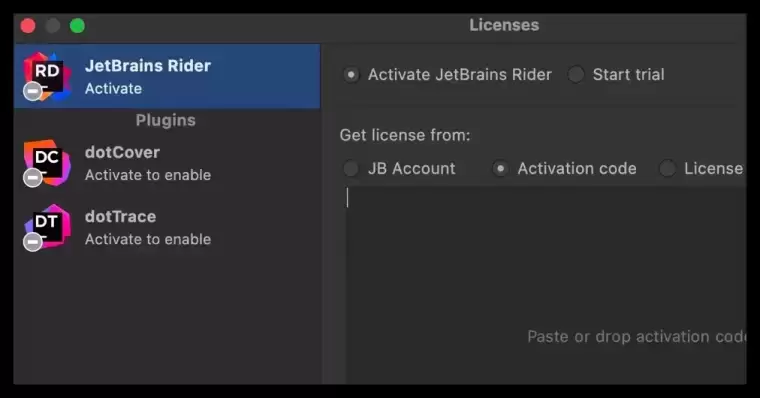
Task: Click inside the activation code text area
Action: pyautogui.click(x=546, y=285)
